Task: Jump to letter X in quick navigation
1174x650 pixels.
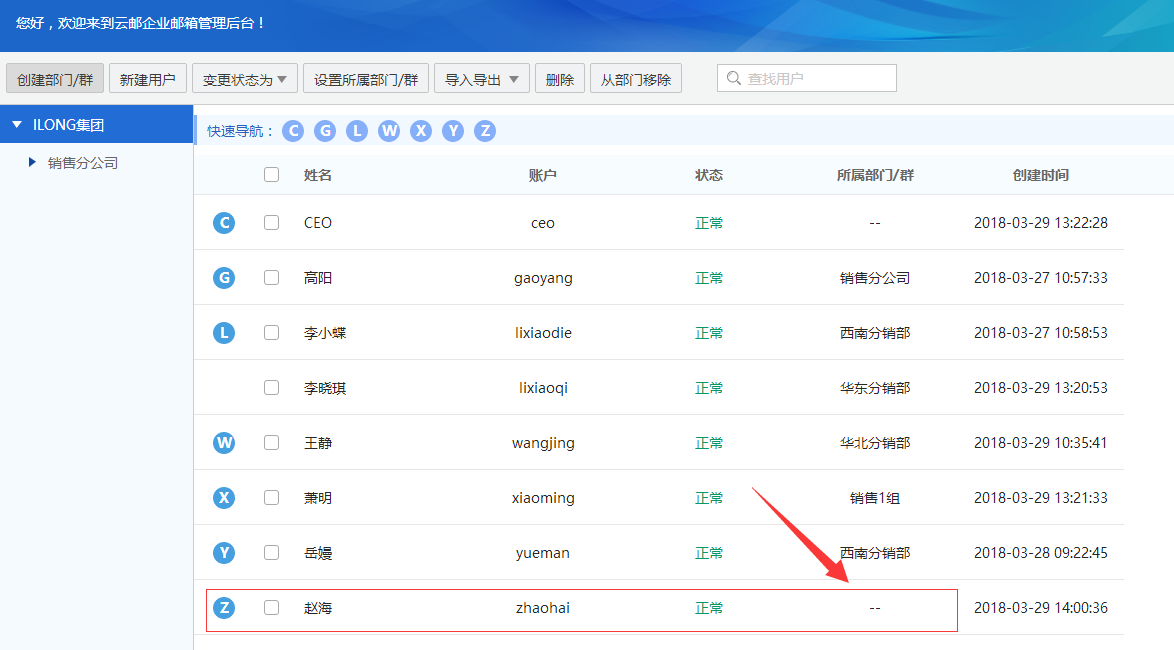Action: [421, 131]
